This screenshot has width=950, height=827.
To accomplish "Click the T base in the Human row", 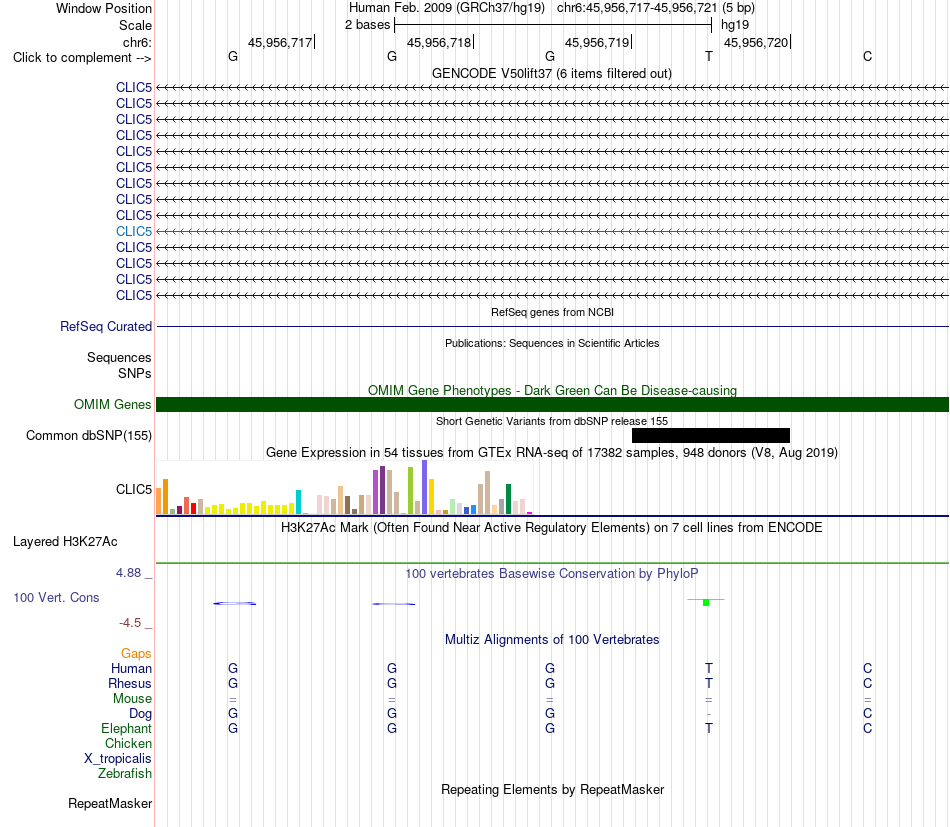I will pos(708,668).
